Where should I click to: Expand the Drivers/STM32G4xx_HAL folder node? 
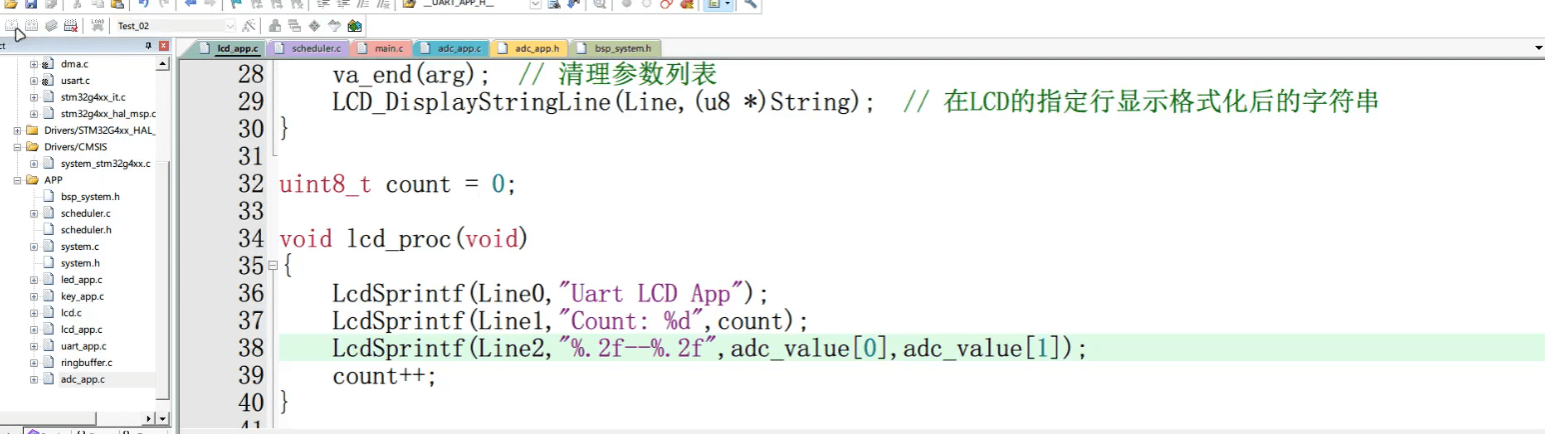(18, 130)
